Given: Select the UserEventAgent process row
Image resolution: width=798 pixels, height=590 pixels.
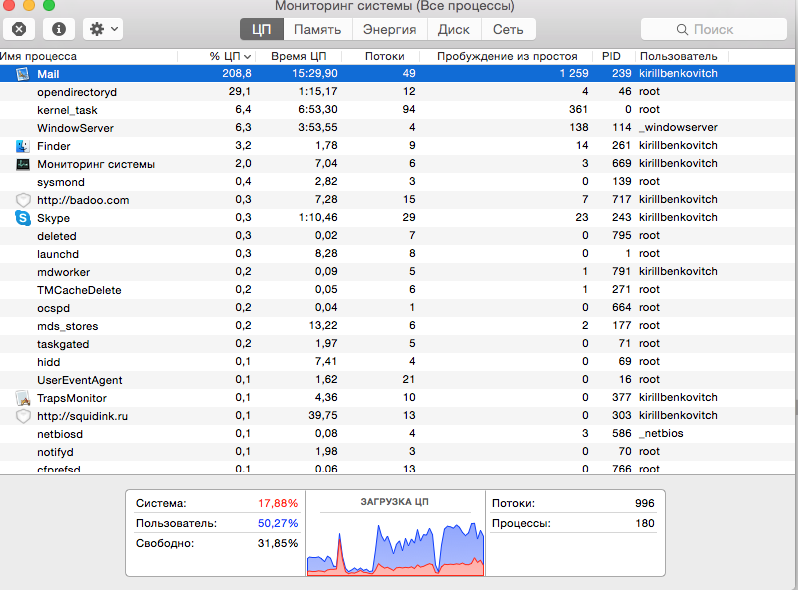Looking at the screenshot, I should tap(397, 380).
